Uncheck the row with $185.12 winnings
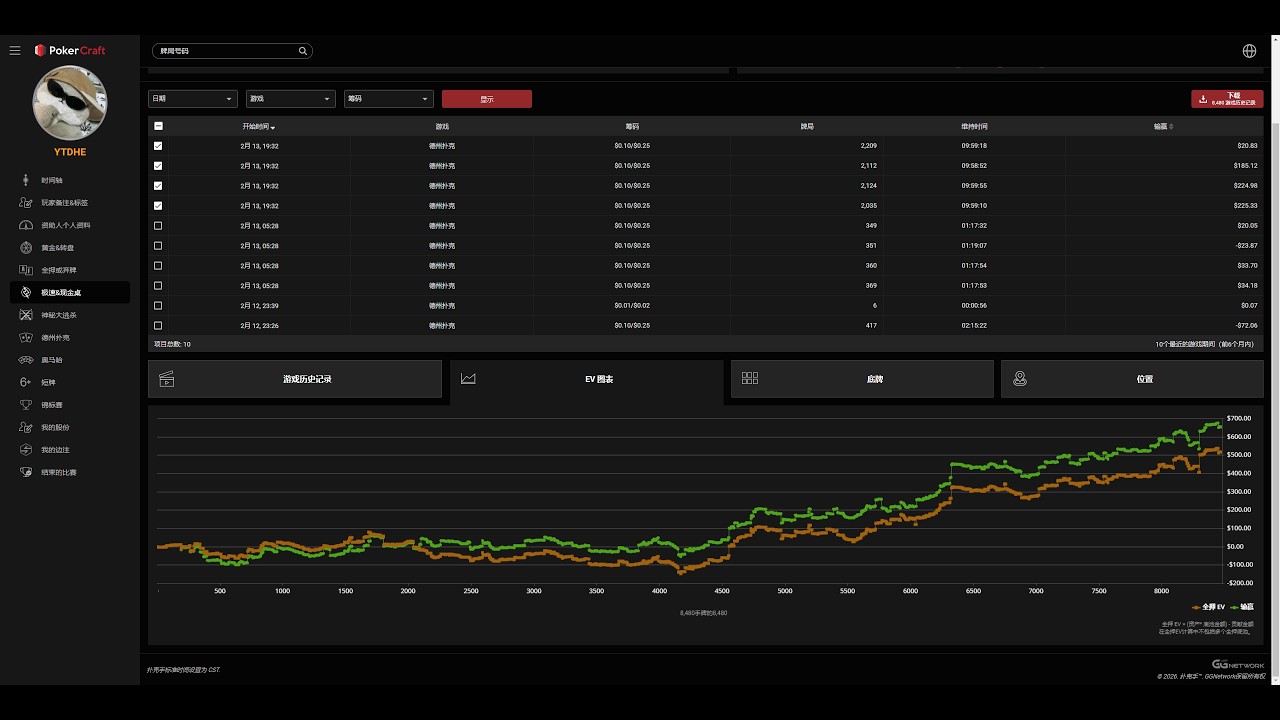Screen dimensions: 1280x720 [x=158, y=166]
